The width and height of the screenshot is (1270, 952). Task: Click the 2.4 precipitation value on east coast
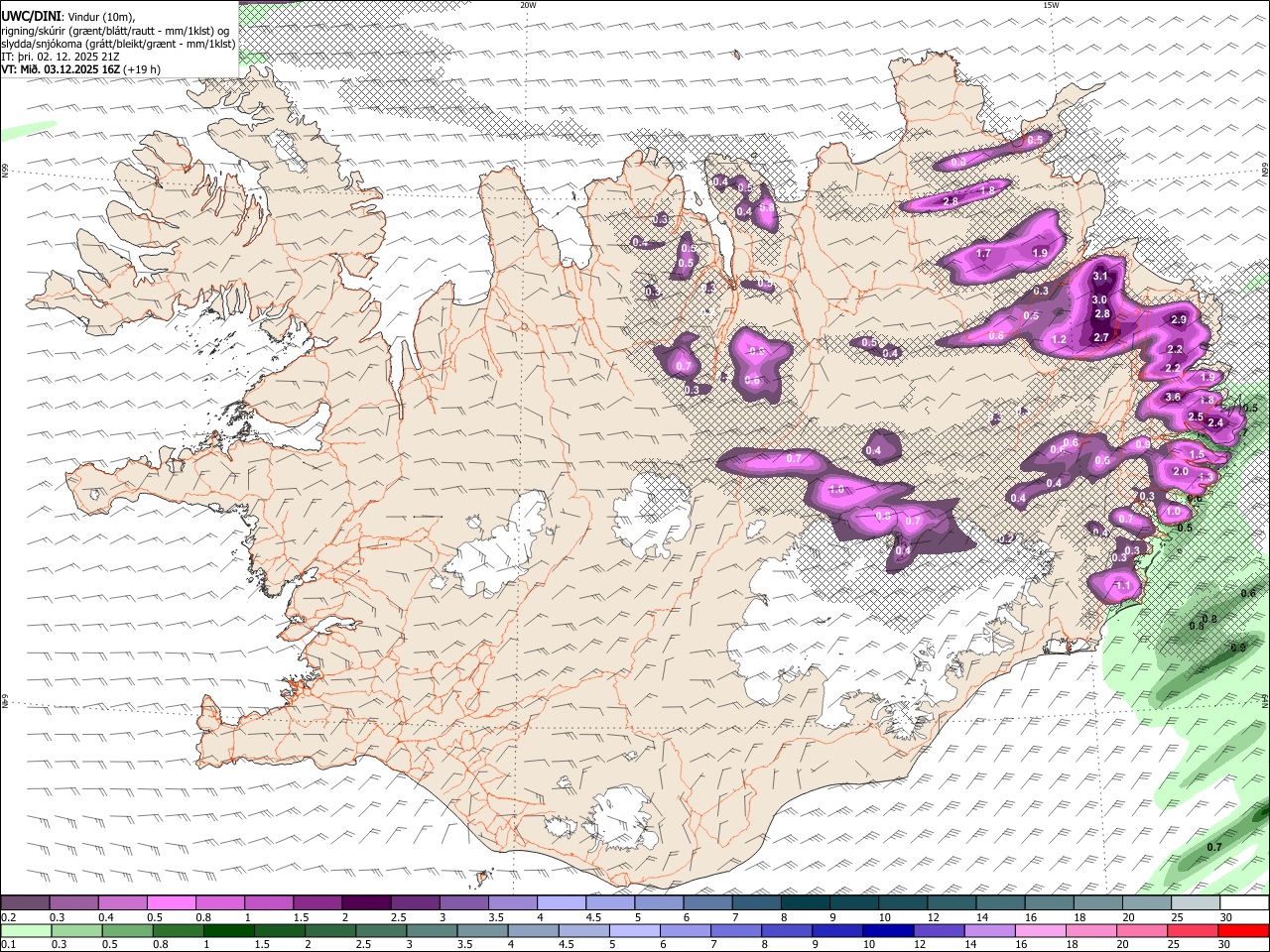pyautogui.click(x=1215, y=422)
